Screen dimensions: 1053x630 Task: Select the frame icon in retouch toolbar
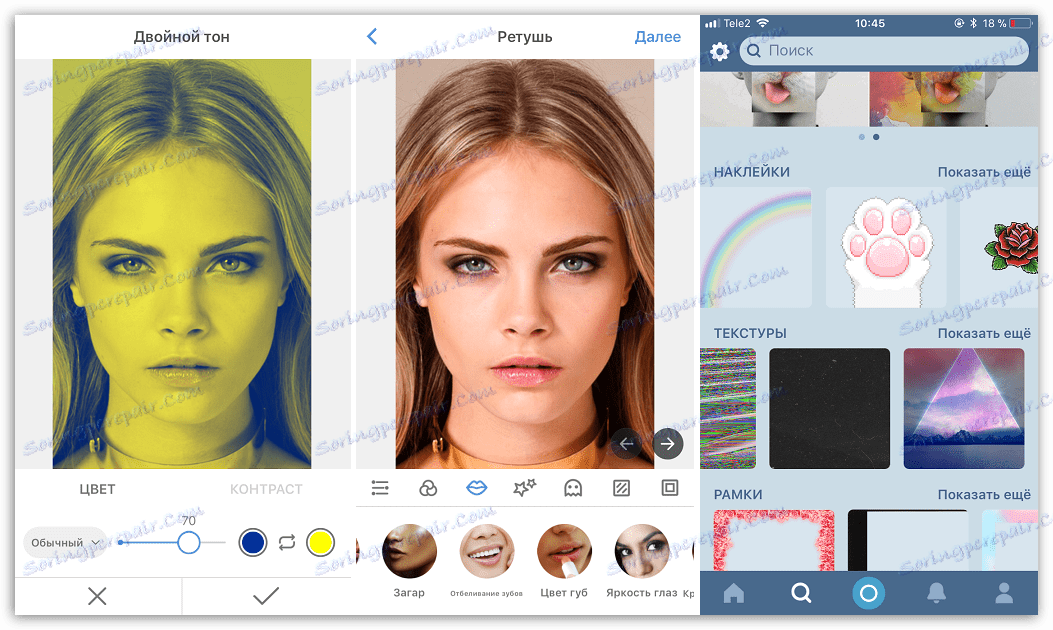[x=670, y=488]
